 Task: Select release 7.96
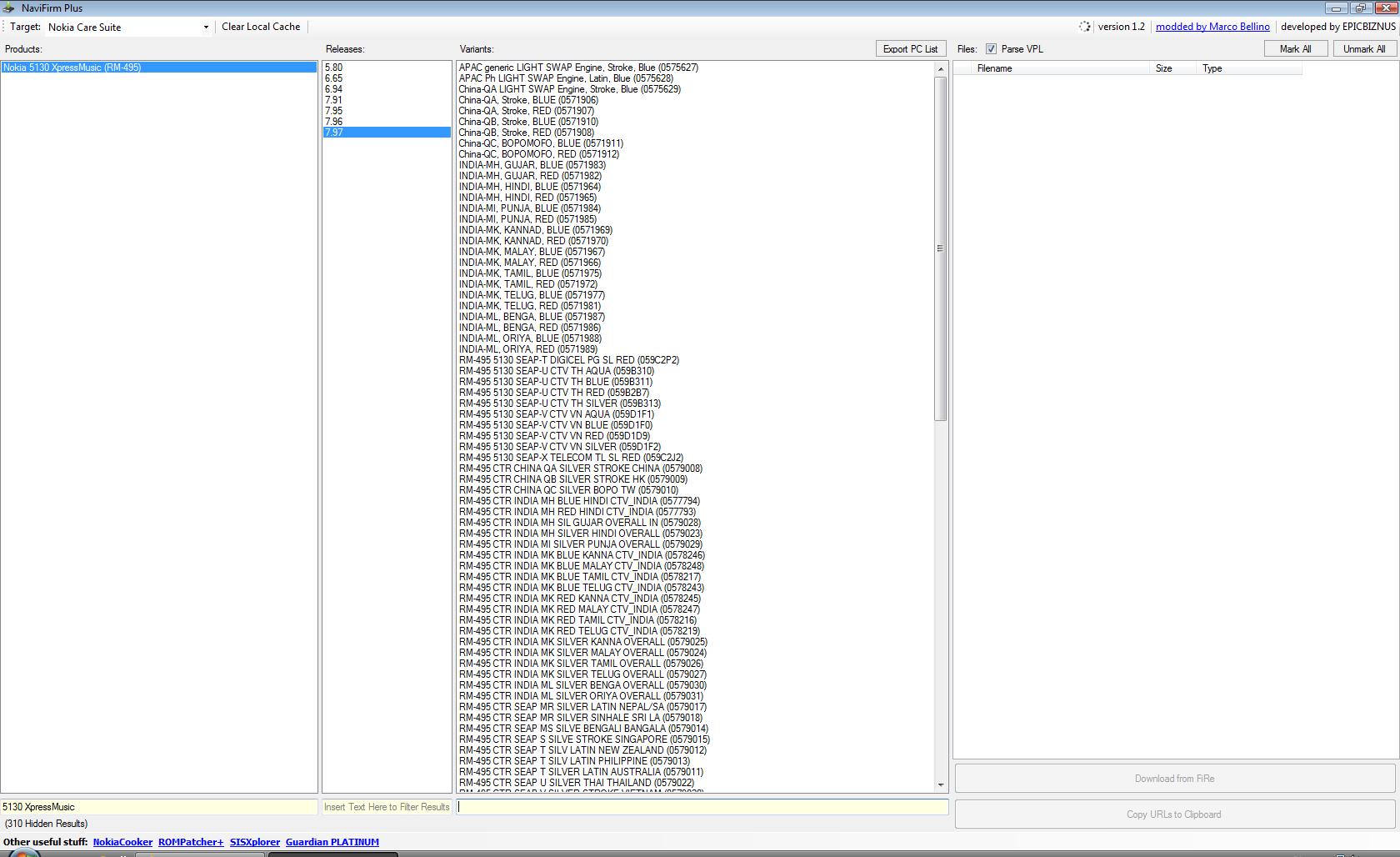tap(387, 122)
